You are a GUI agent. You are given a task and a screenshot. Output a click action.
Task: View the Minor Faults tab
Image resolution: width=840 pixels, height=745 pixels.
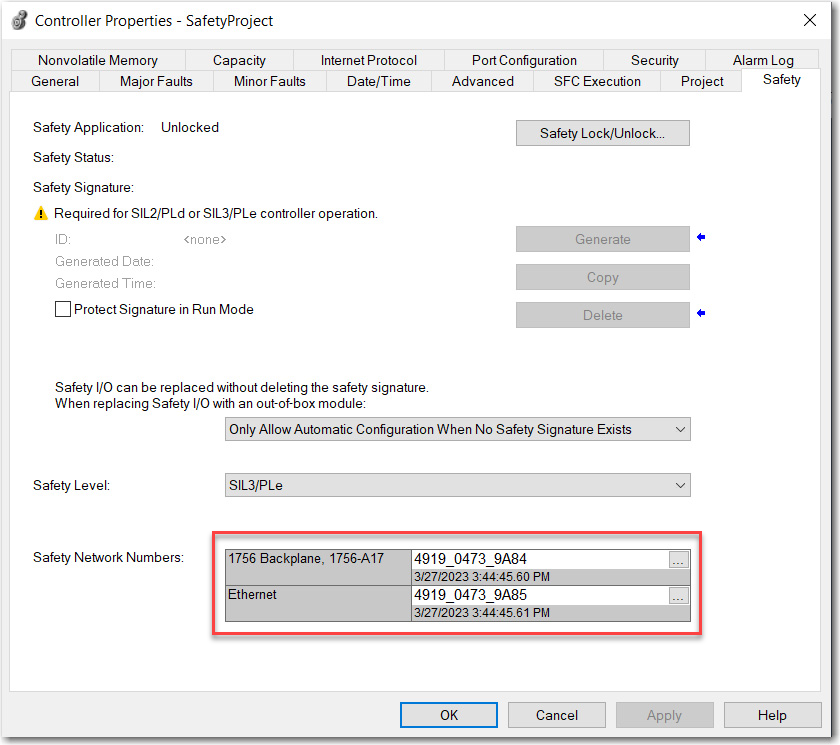point(269,81)
